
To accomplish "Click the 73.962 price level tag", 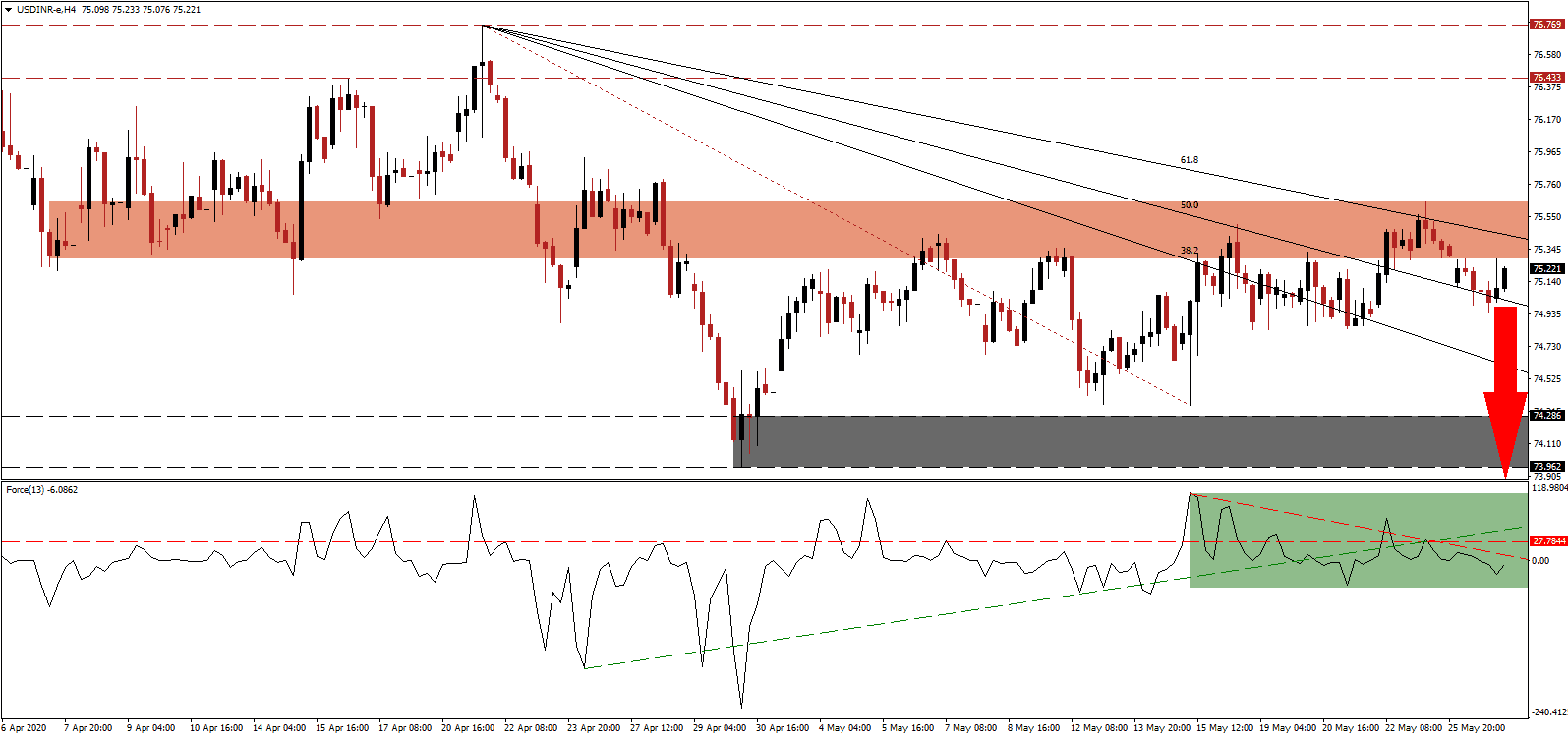I will [x=1546, y=467].
